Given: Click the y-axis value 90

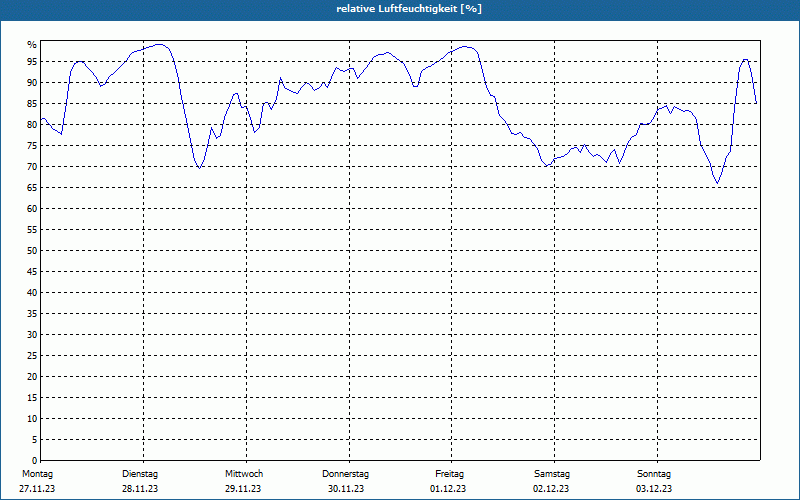Looking at the screenshot, I should [x=32, y=83].
